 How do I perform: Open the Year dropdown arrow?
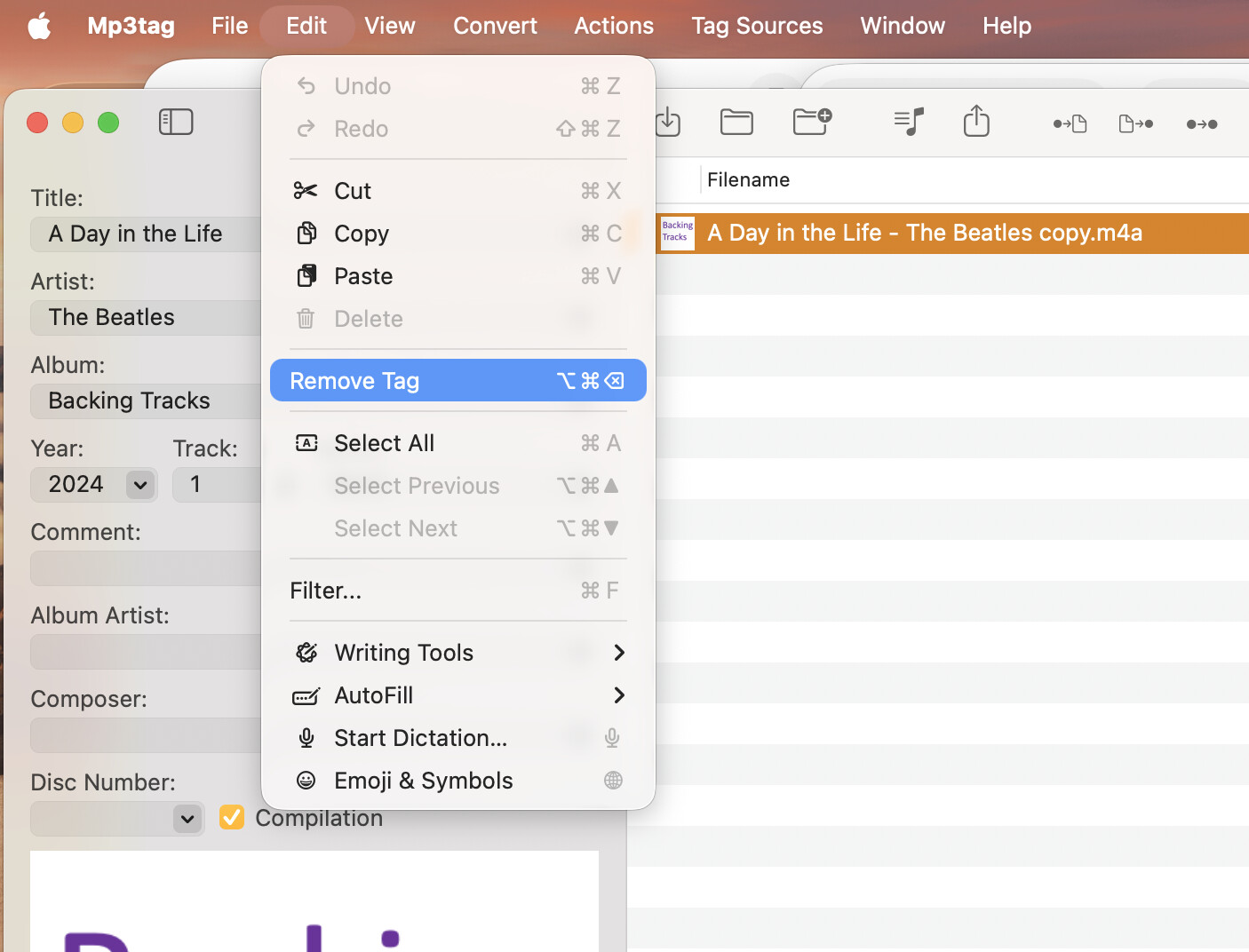[x=140, y=485]
